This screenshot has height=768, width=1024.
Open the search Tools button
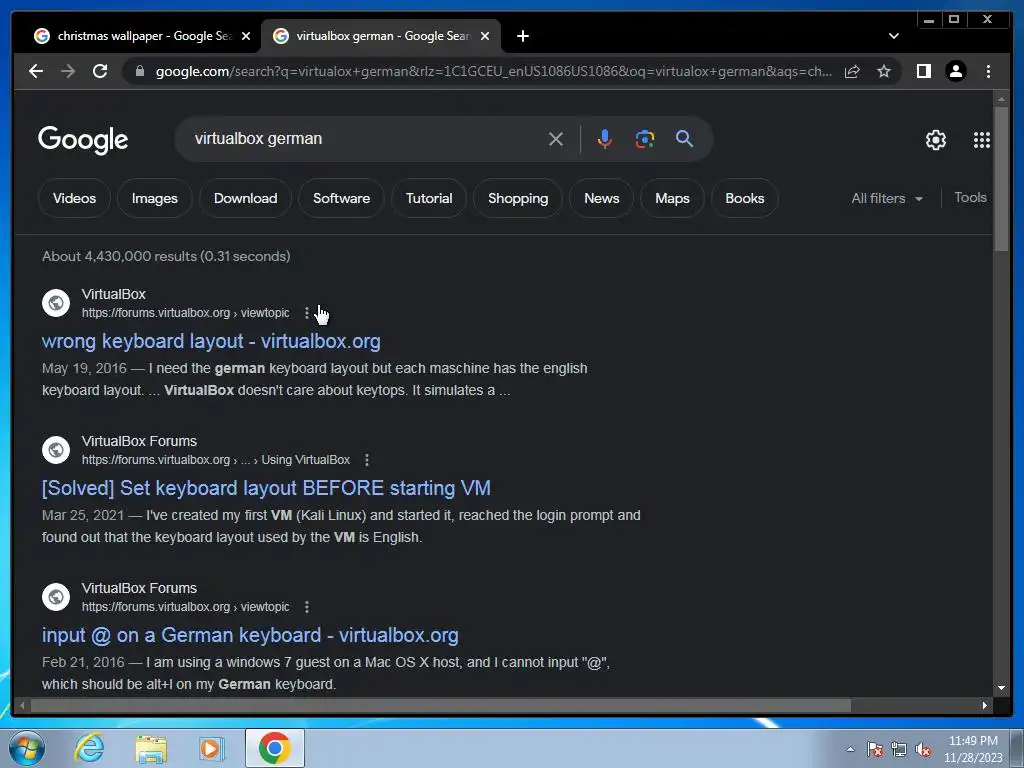tap(970, 197)
